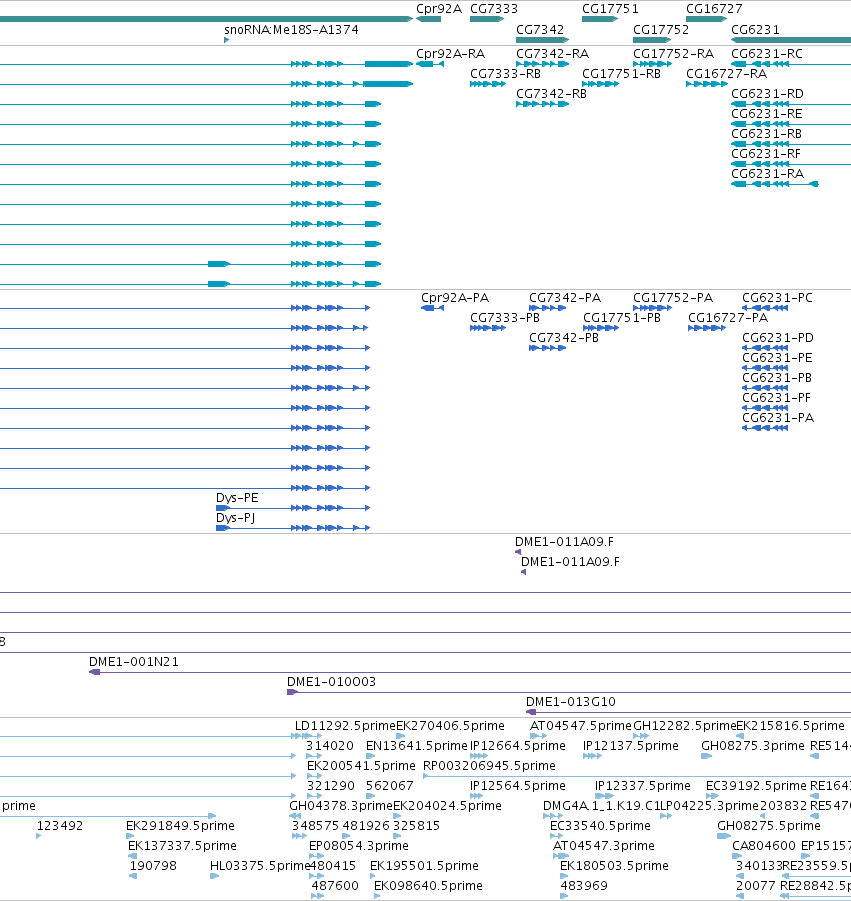Select the IP12664.5prime EST label
This screenshot has width=851, height=901.
pyautogui.click(x=518, y=746)
